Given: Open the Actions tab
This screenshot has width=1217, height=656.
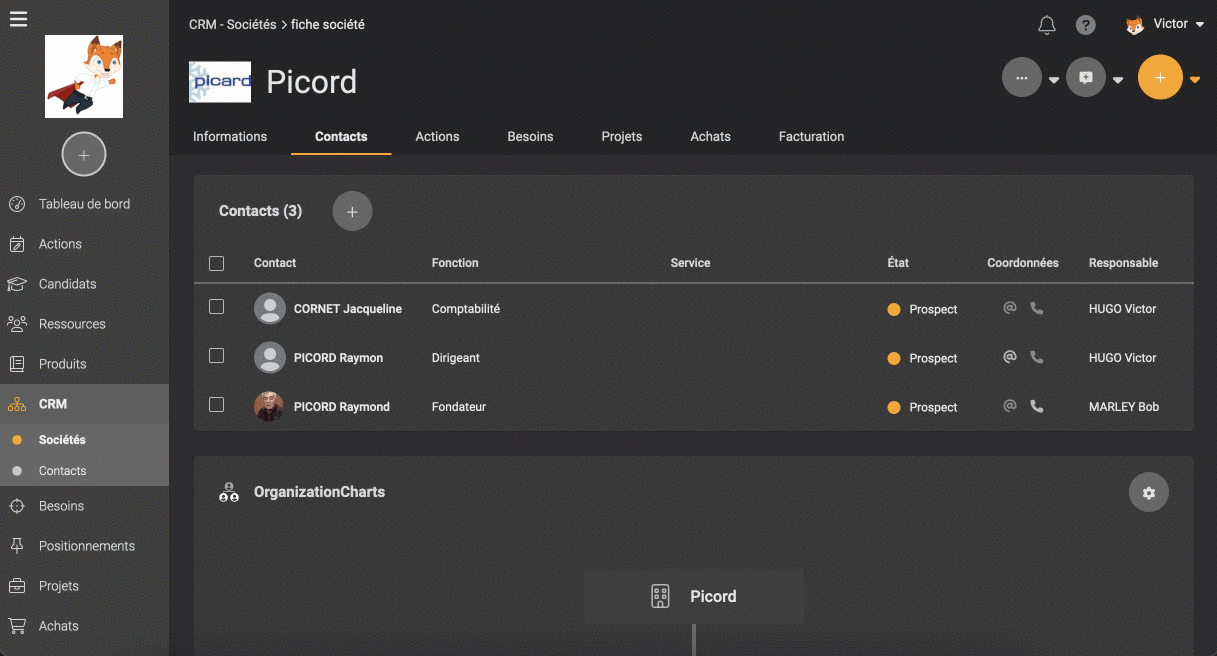Looking at the screenshot, I should 437,137.
